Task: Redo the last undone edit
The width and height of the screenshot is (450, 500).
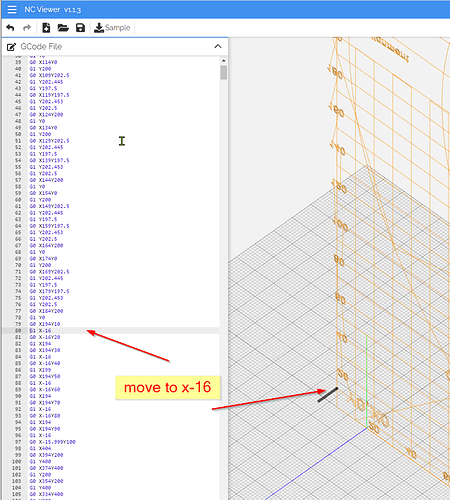Action: pos(27,28)
